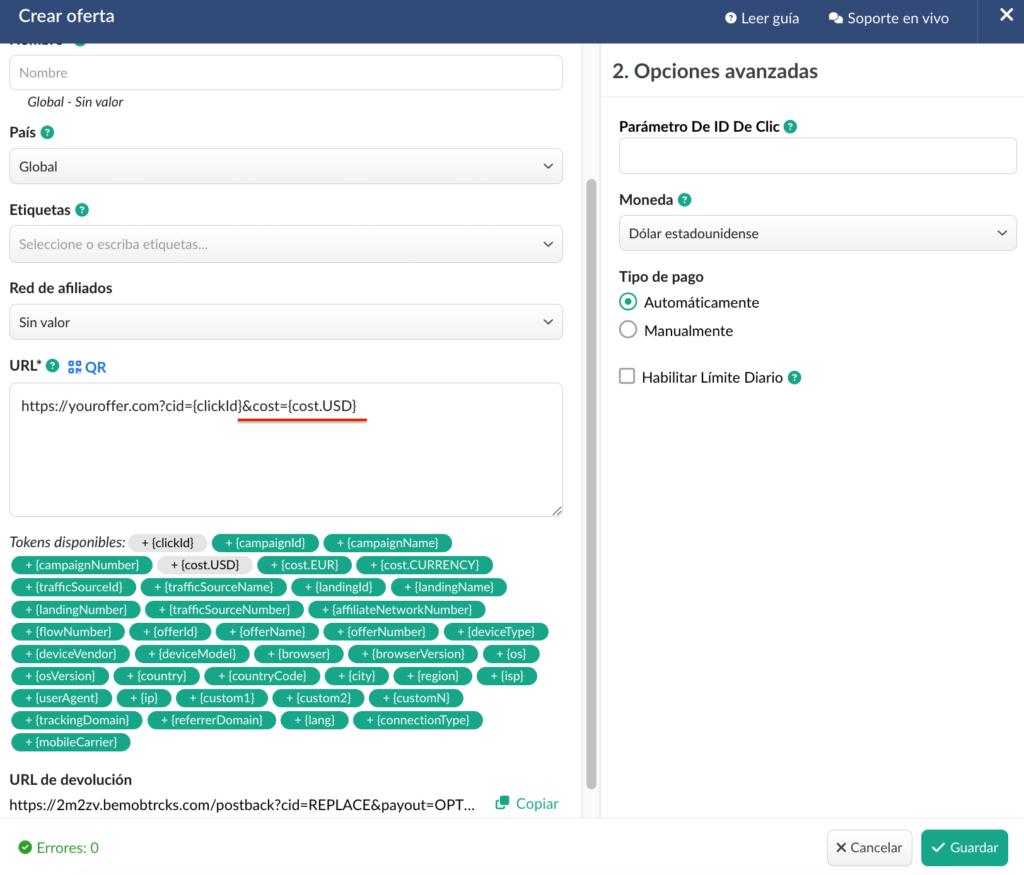Expand the Red de afiliados dropdown
1024x875 pixels.
tap(285, 322)
